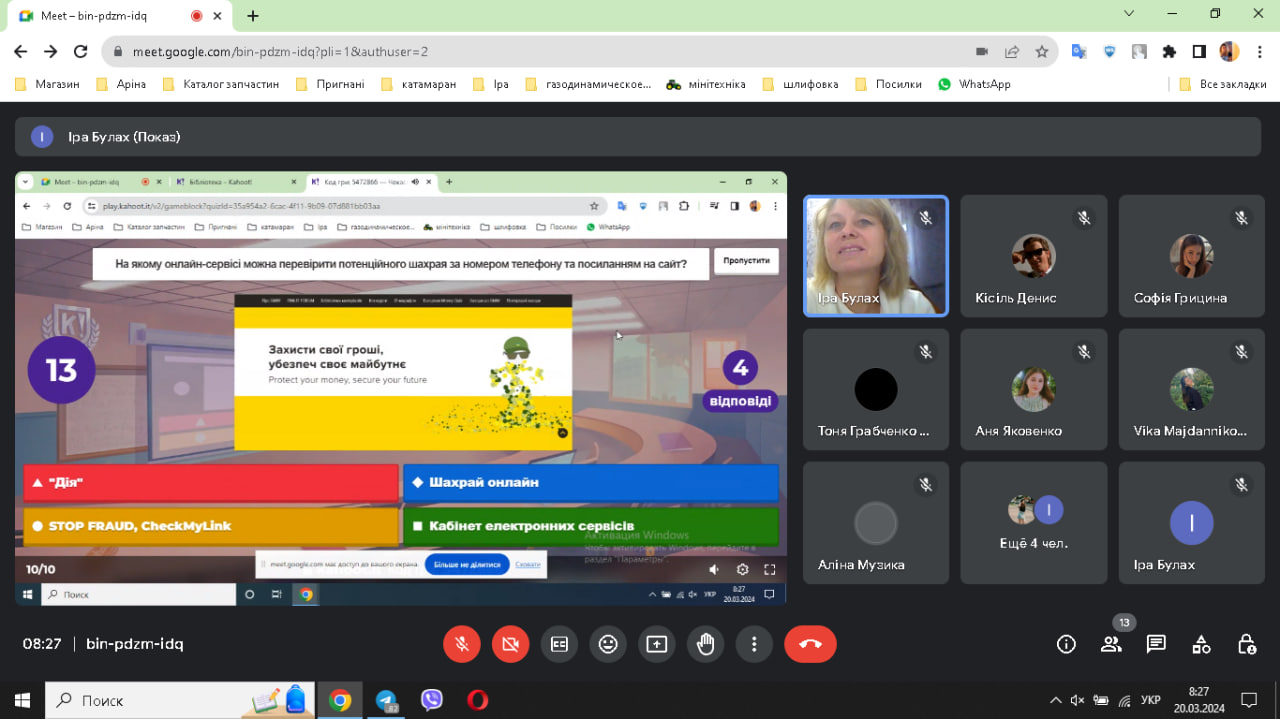
Task: Select the red "Дія" answer in Kahoot
Action: pos(211,482)
